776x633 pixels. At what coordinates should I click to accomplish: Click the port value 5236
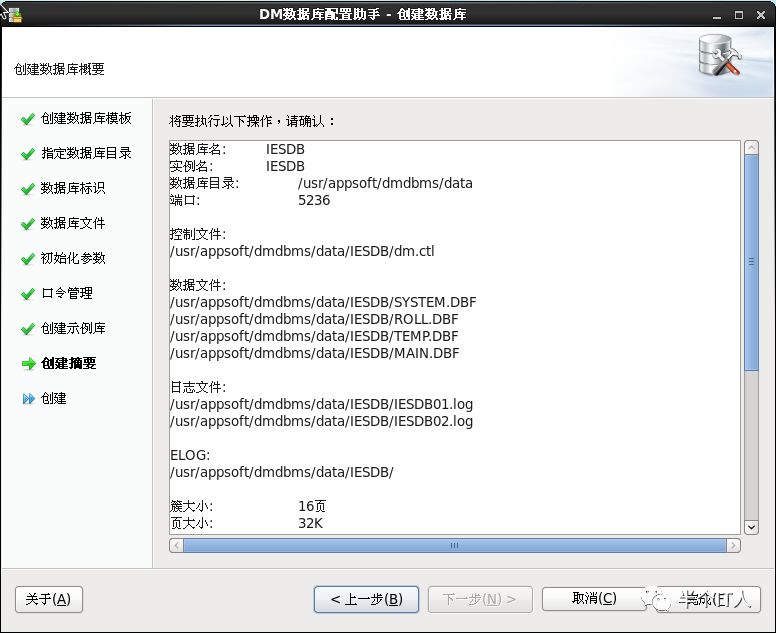click(x=314, y=200)
